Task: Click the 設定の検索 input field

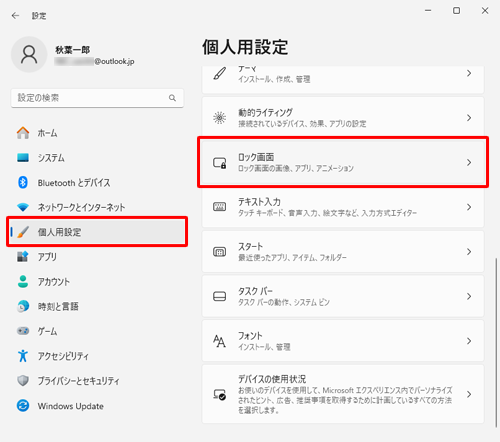Action: point(97,98)
